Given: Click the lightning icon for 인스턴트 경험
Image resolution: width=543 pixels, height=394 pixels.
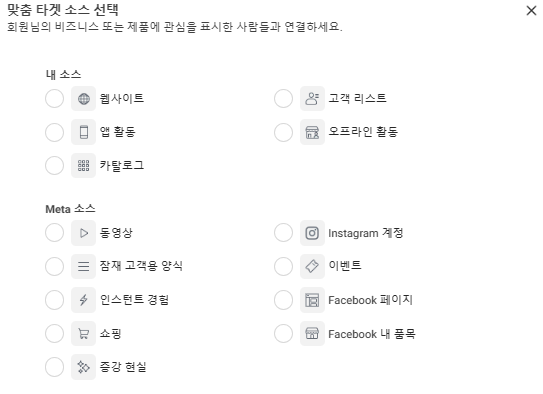Looking at the screenshot, I should click(83, 300).
